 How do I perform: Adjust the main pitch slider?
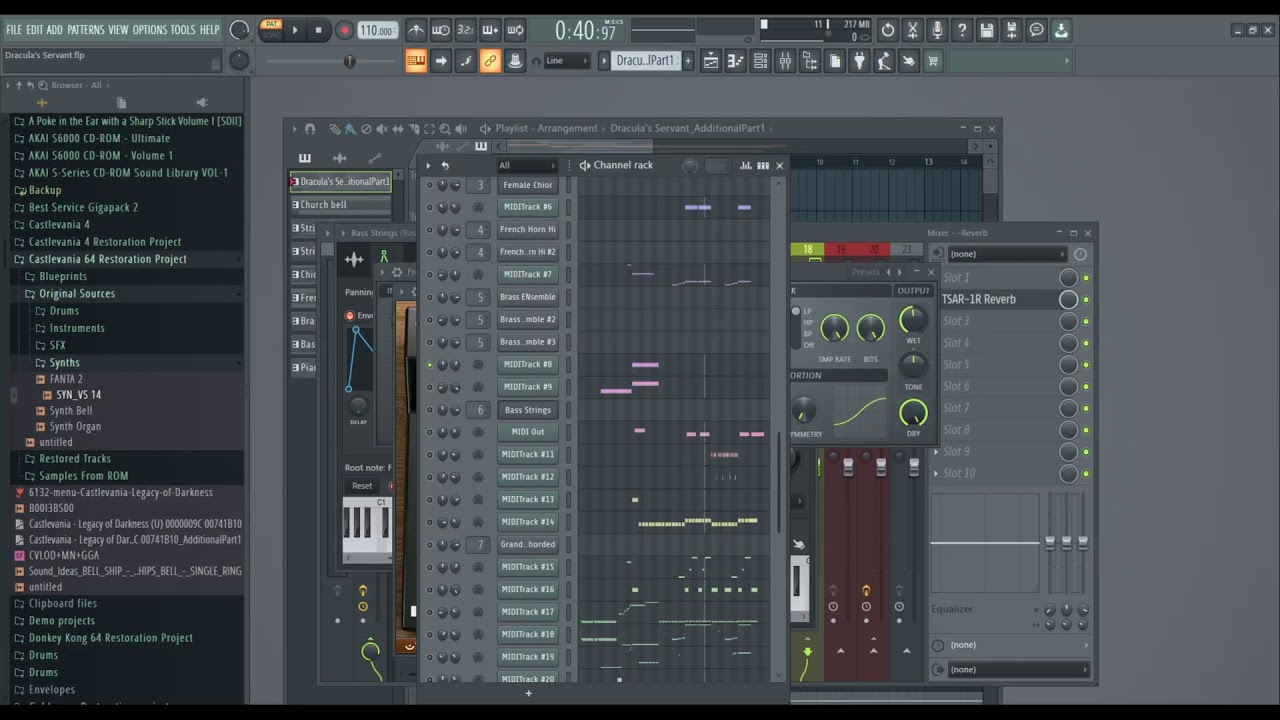(349, 61)
